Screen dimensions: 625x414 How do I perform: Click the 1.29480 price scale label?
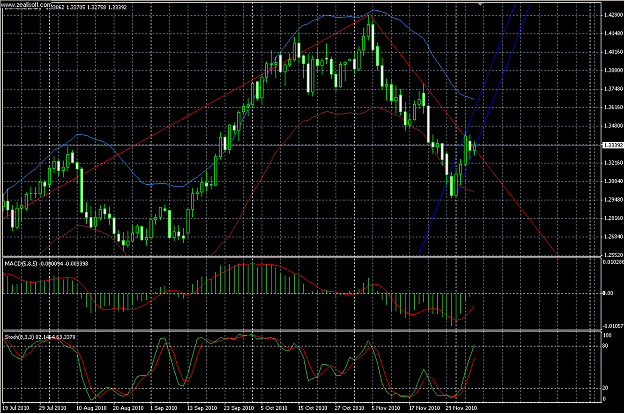613,200
